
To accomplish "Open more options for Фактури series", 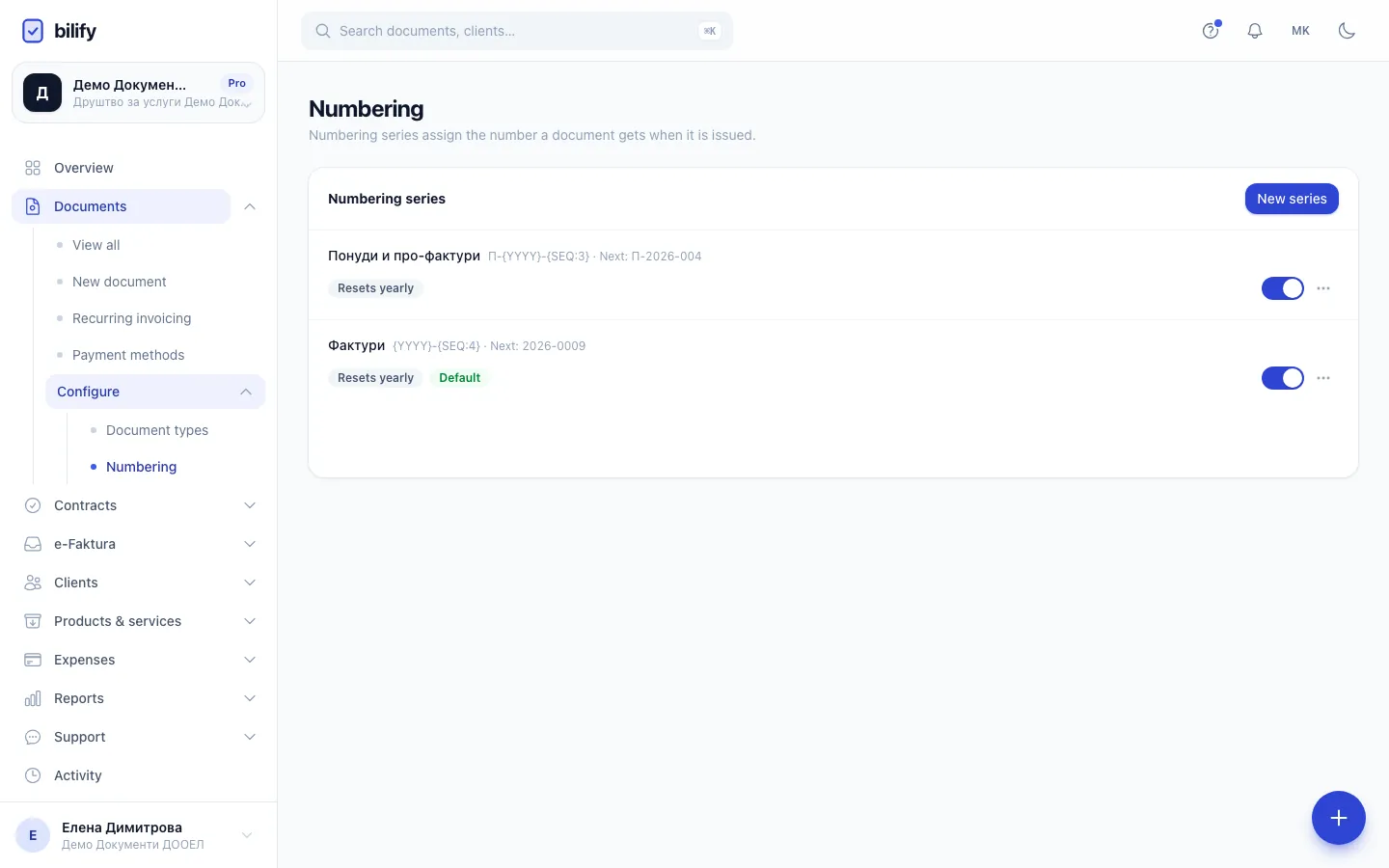I will tap(1323, 378).
